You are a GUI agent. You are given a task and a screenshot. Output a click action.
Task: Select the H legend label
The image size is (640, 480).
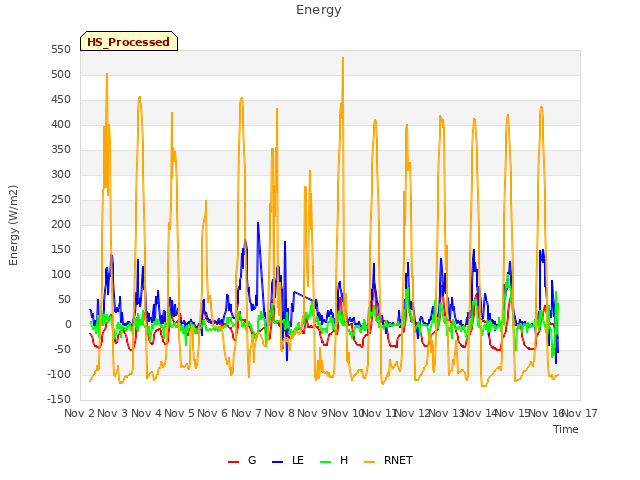[344, 460]
